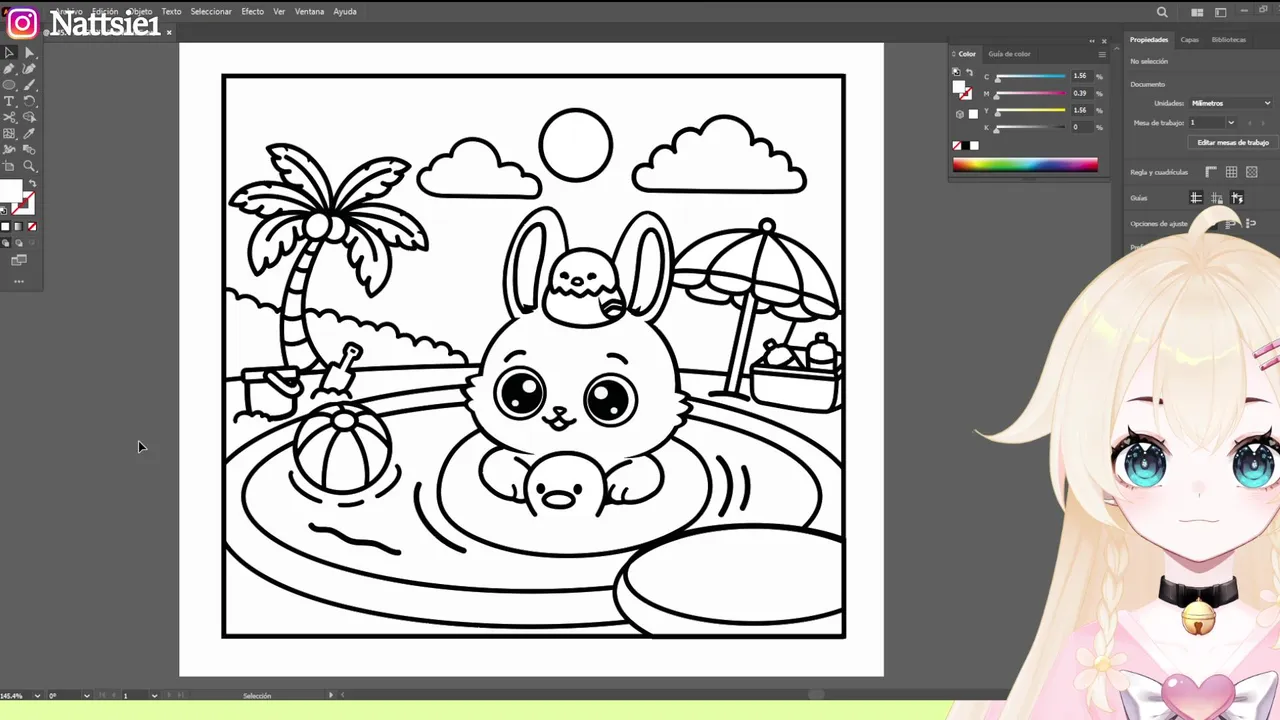Open the search icon in top bar

pos(1162,12)
